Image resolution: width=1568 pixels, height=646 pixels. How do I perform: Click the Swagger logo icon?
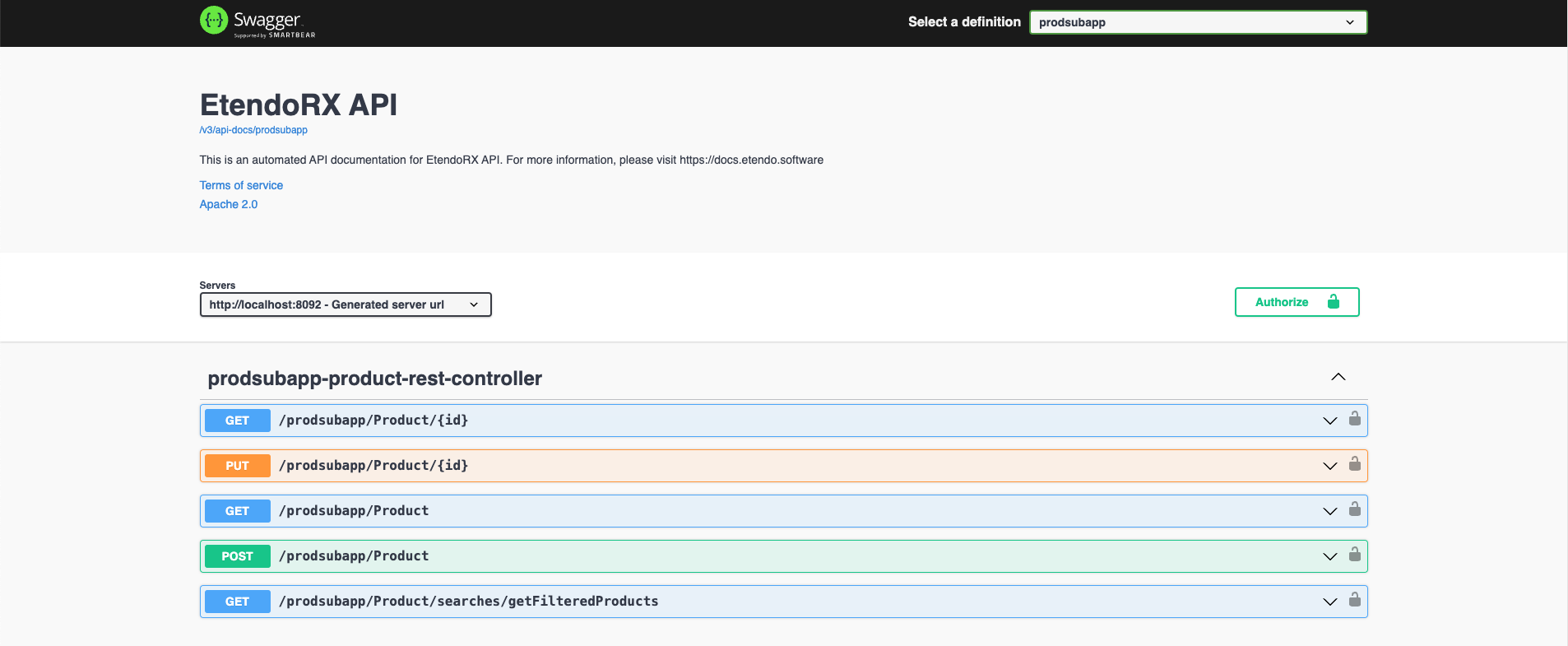[x=214, y=21]
